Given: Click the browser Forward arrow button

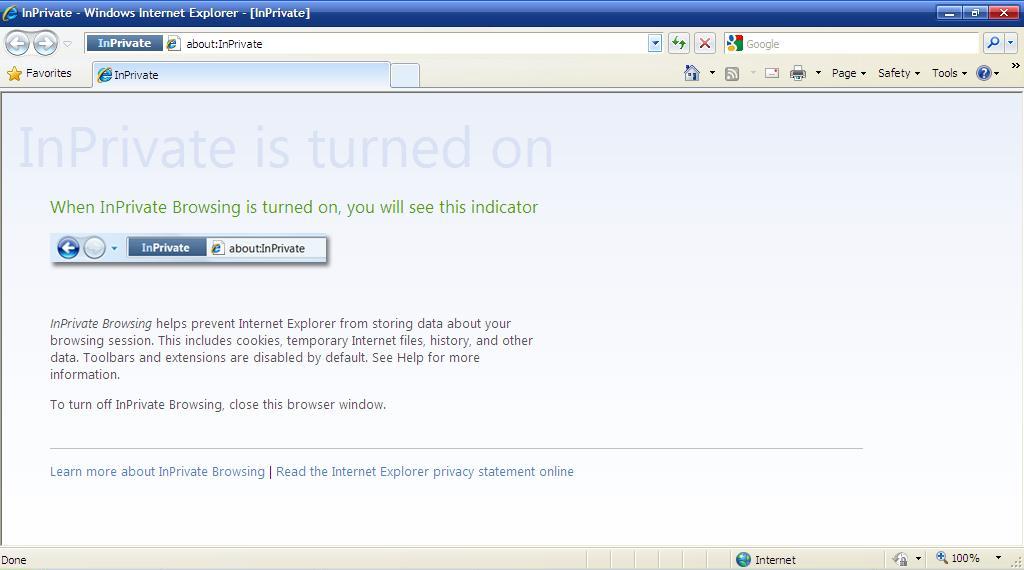Looking at the screenshot, I should click(45, 44).
